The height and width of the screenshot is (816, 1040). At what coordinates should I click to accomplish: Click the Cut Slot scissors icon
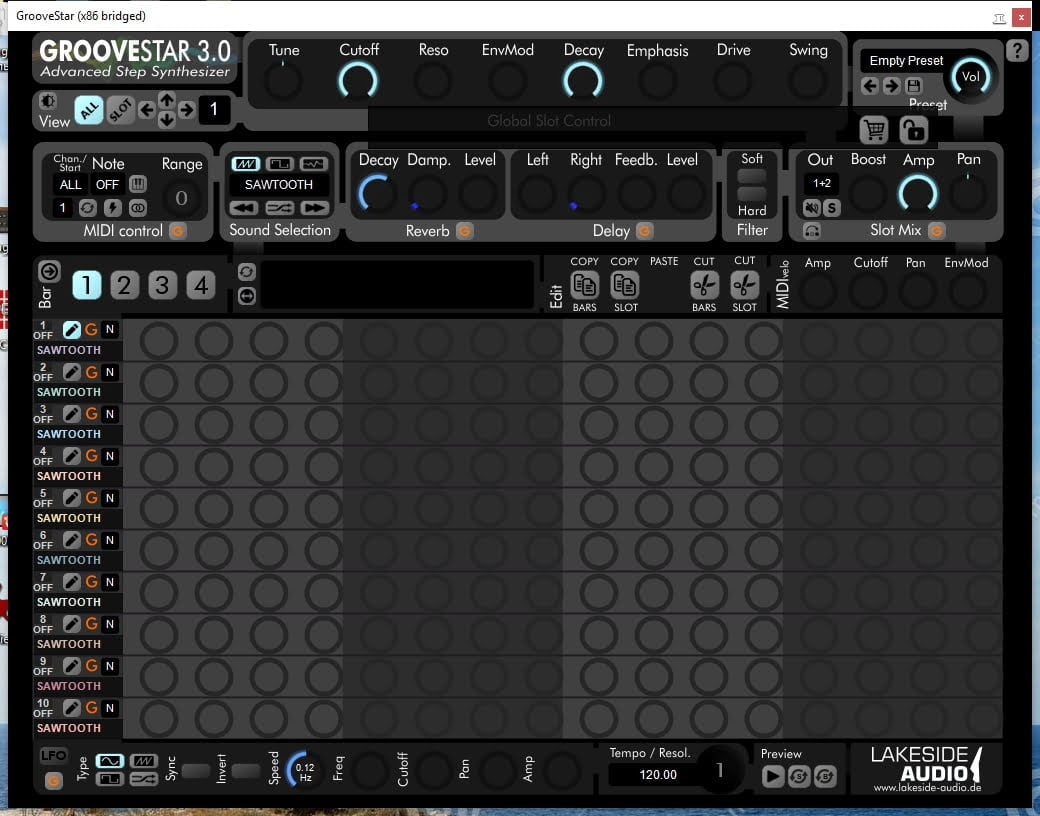coord(744,285)
